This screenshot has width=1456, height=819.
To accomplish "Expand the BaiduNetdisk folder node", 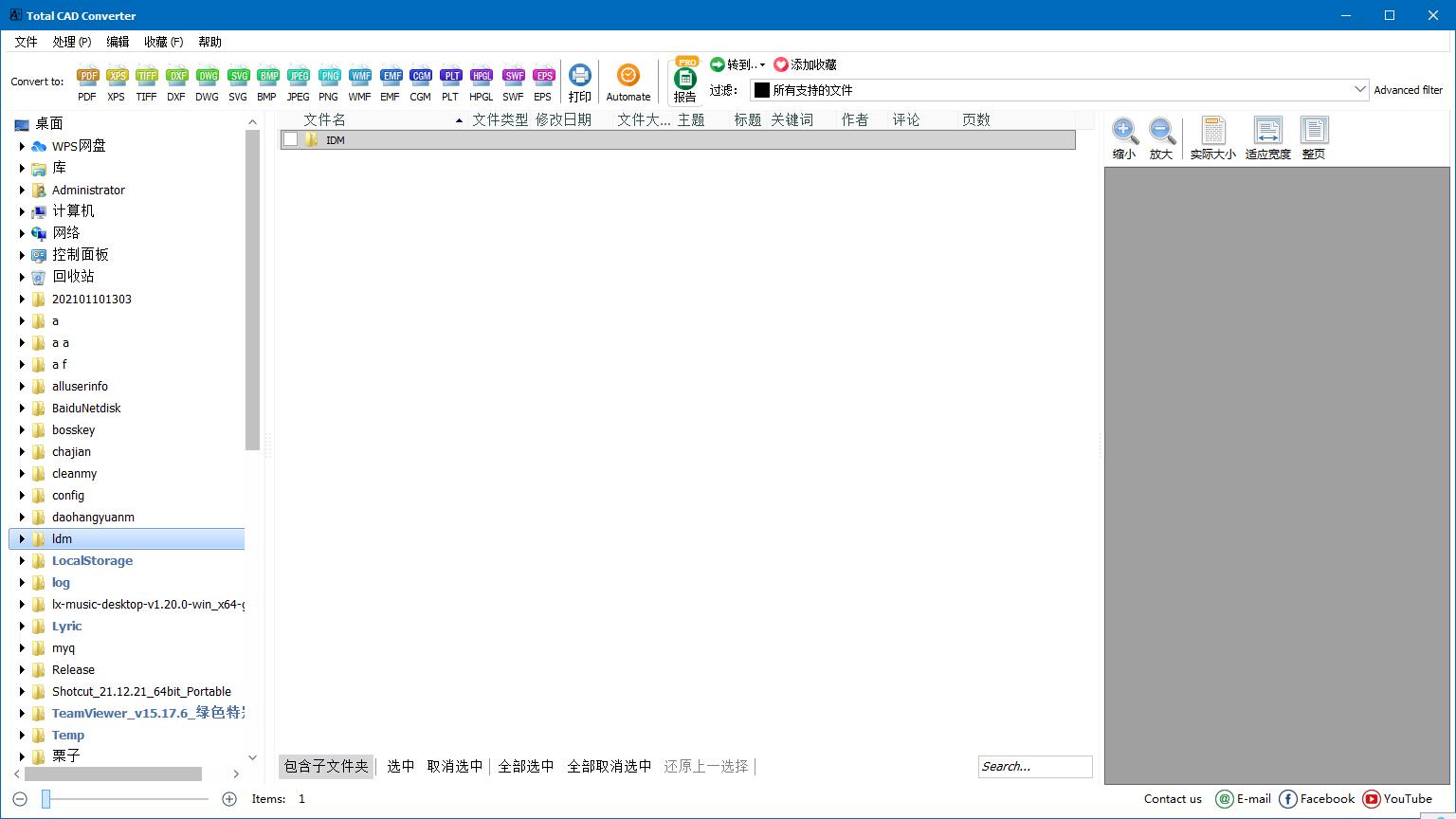I will [x=22, y=409].
